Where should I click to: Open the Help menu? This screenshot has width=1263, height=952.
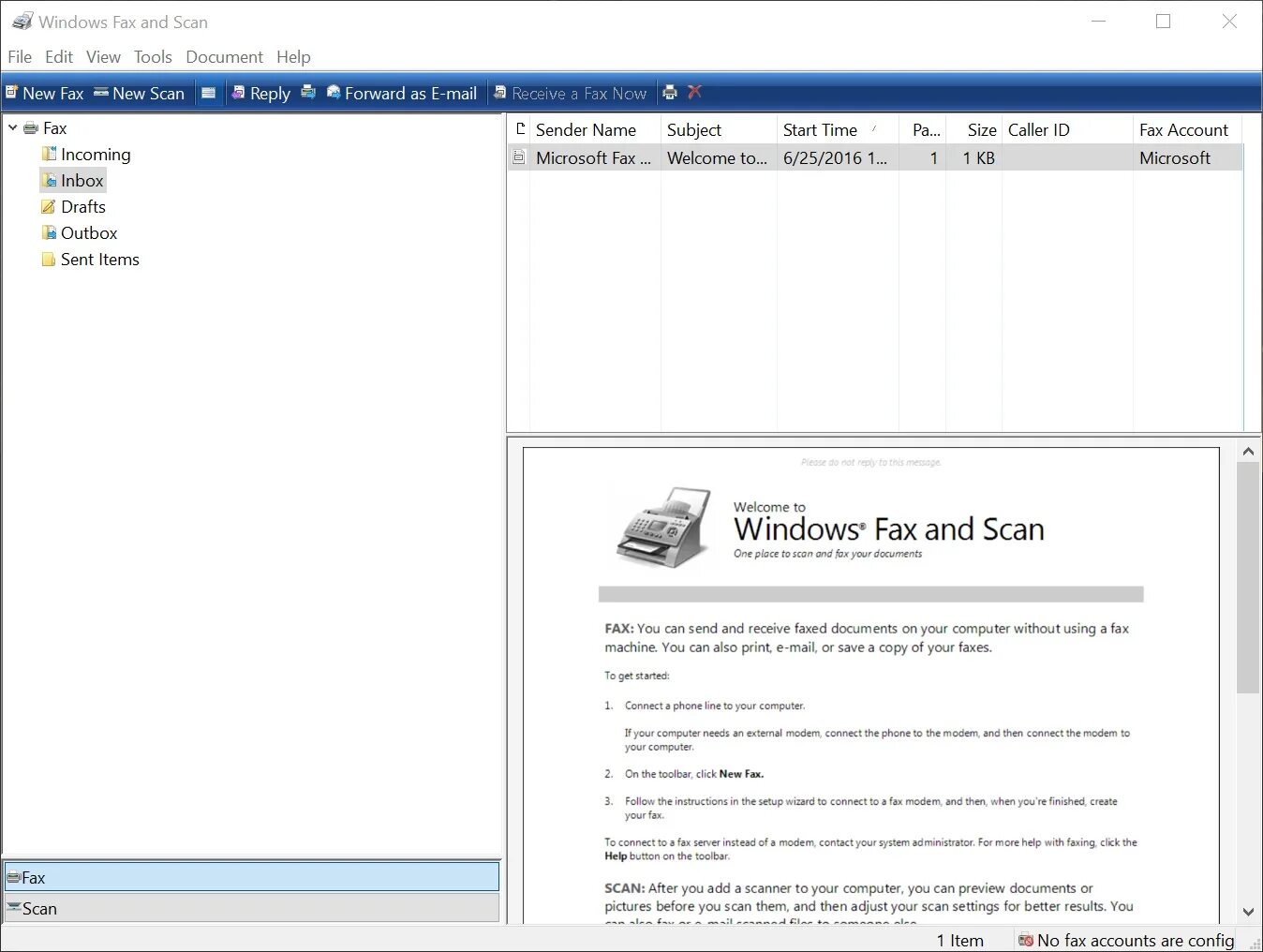pos(293,56)
